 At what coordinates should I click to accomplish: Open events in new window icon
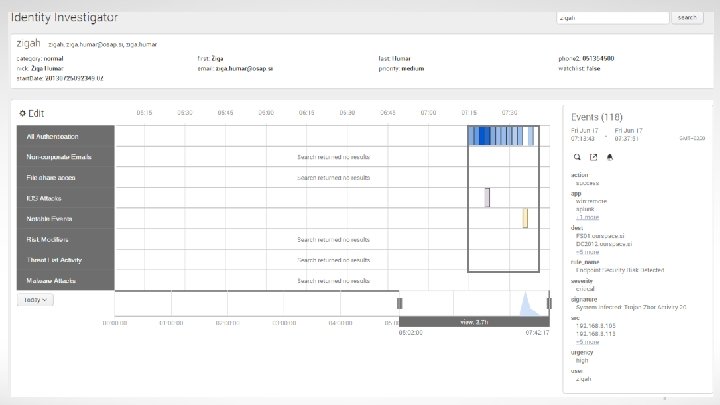pos(593,157)
